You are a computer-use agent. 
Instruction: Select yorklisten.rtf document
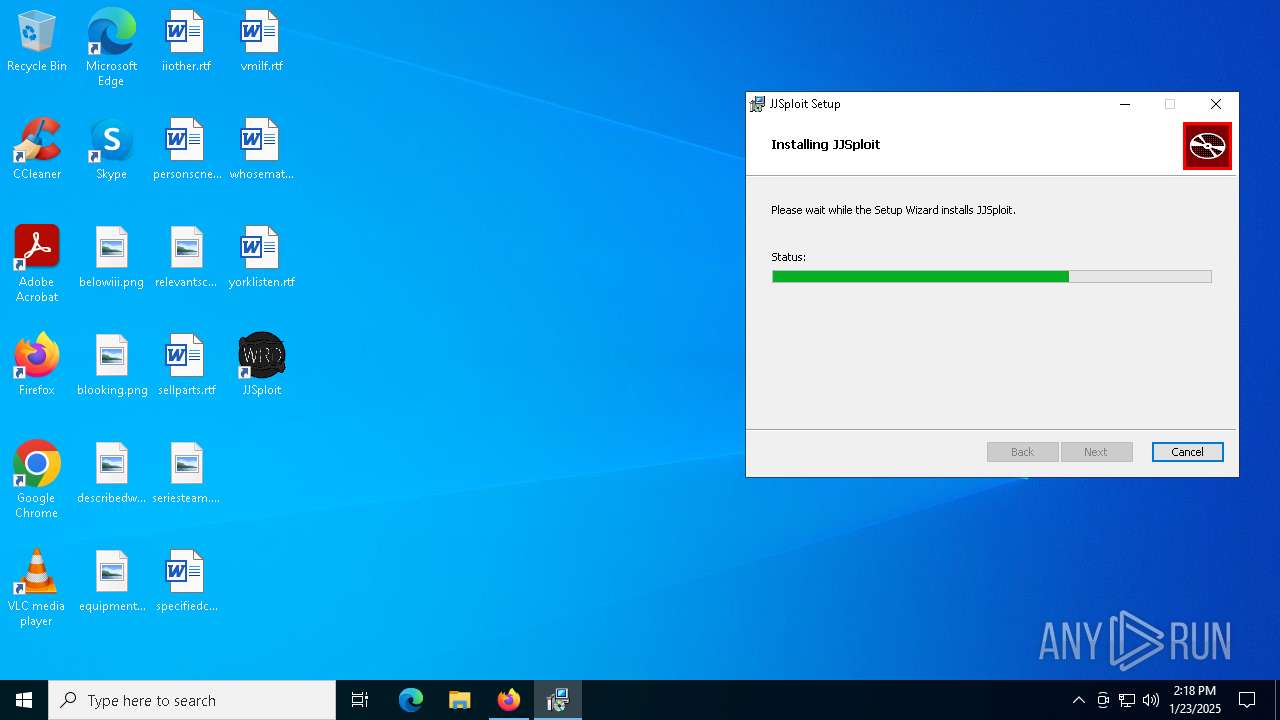point(261,257)
